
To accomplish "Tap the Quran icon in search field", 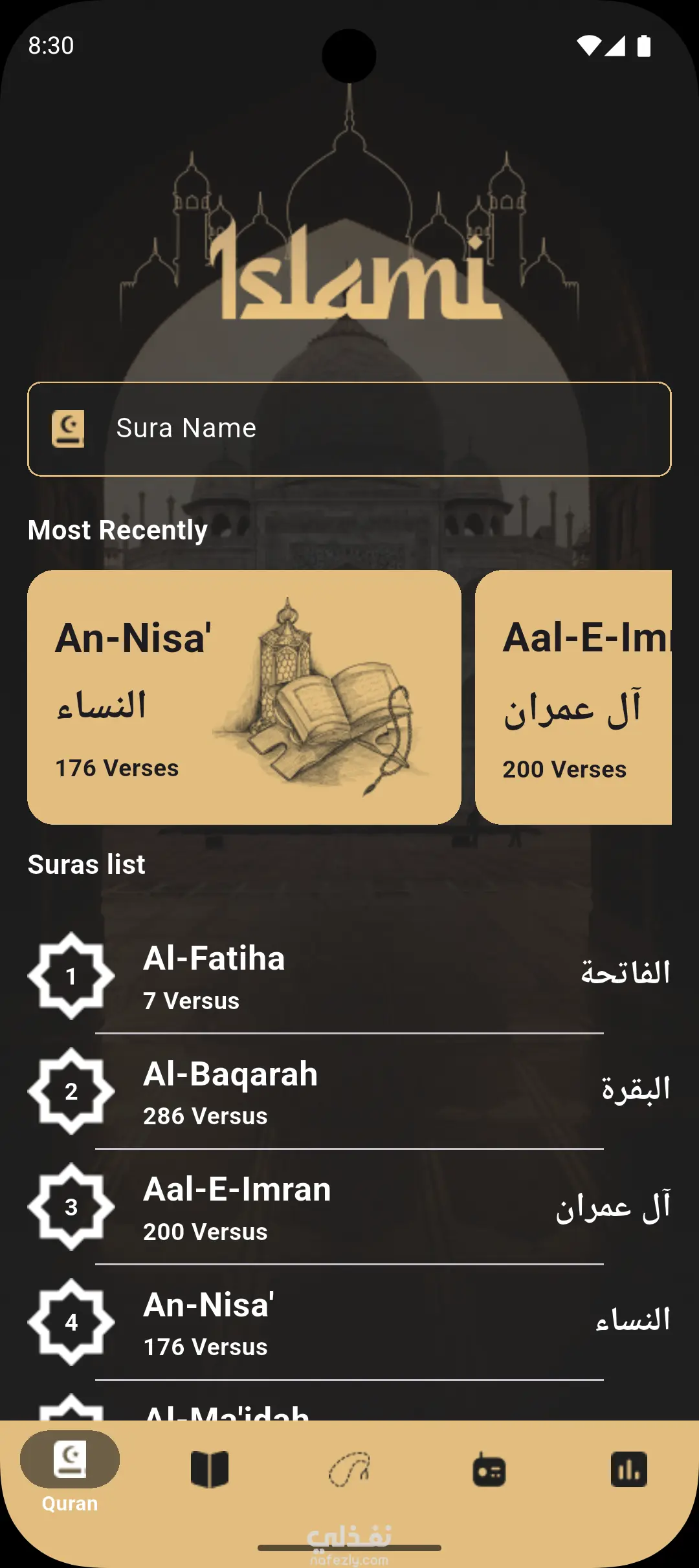I will [68, 428].
